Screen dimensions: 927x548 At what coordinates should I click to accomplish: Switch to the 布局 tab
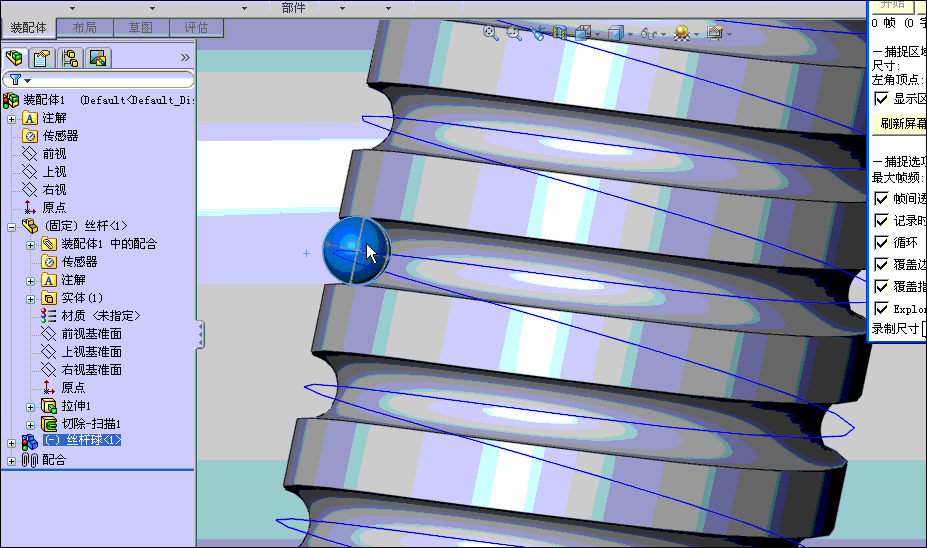coord(85,28)
